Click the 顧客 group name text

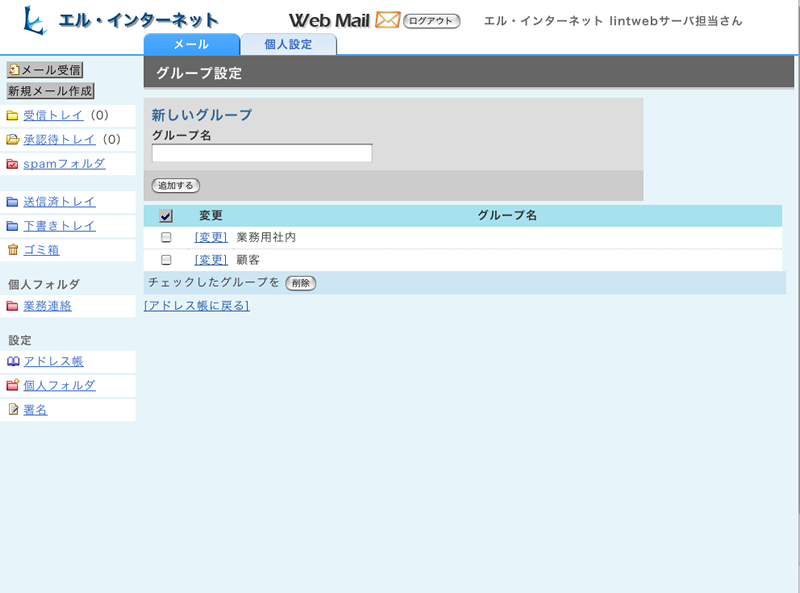point(248,260)
